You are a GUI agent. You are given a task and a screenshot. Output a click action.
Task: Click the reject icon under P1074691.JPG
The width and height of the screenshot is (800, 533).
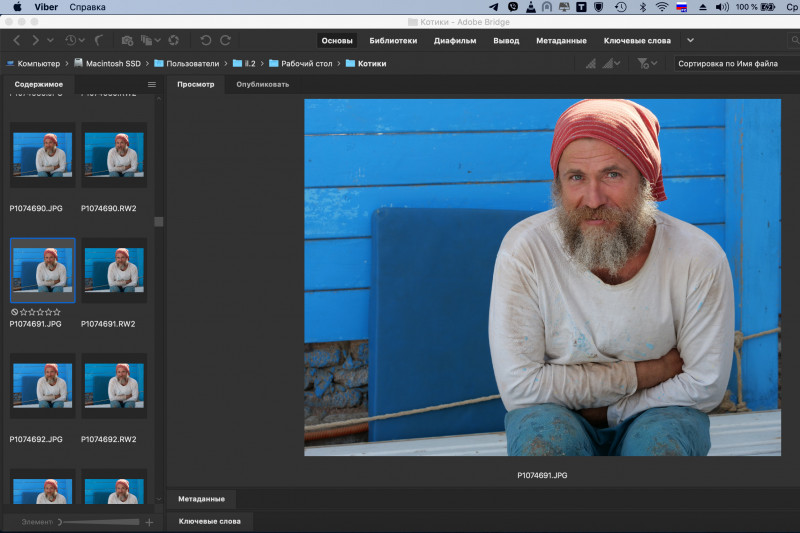pos(14,312)
